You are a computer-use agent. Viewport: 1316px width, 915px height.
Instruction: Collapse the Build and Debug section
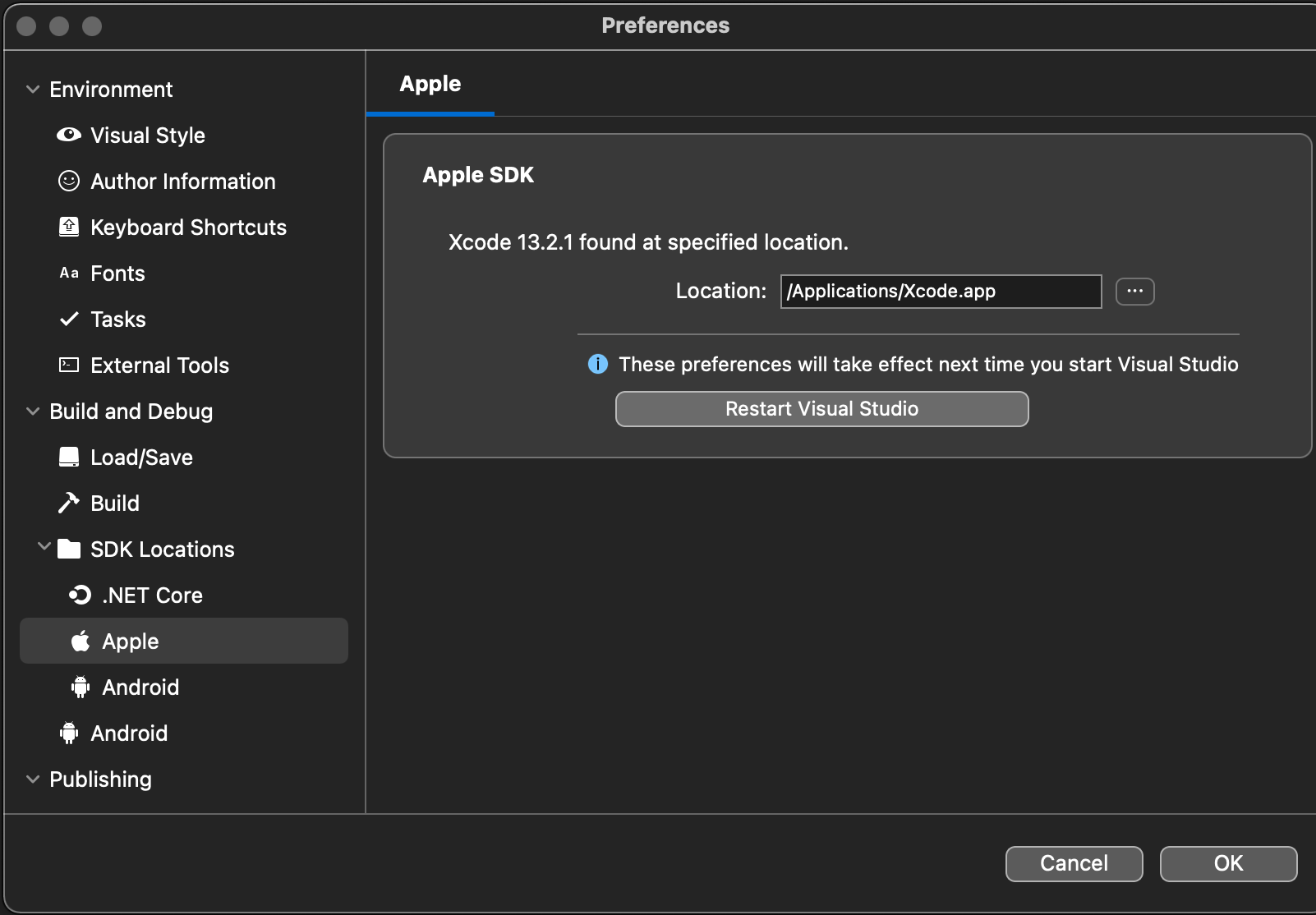[x=33, y=411]
